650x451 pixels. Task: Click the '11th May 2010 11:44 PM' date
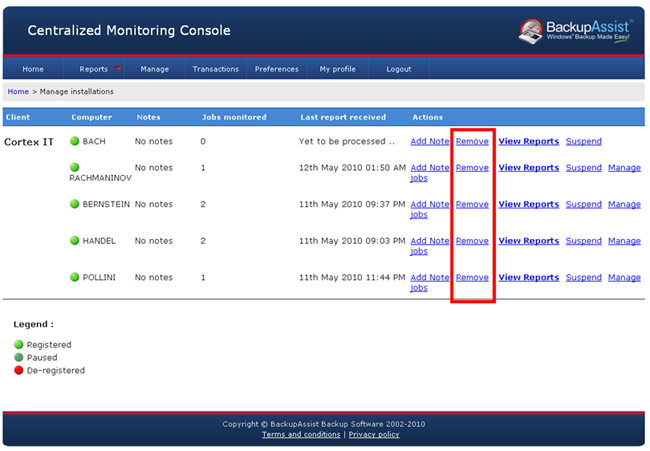(352, 277)
